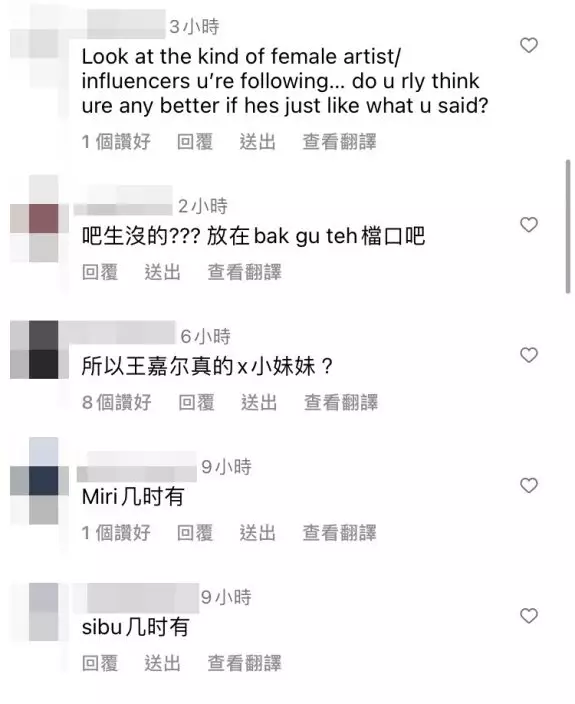Reply (回覆) to the English comment
Image resolution: width=575 pixels, height=704 pixels.
[x=194, y=142]
